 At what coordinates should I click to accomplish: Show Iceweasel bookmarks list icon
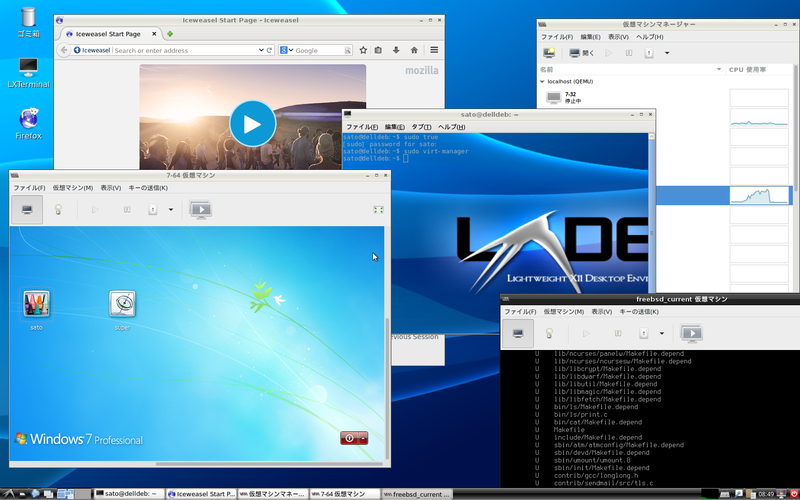(x=378, y=50)
